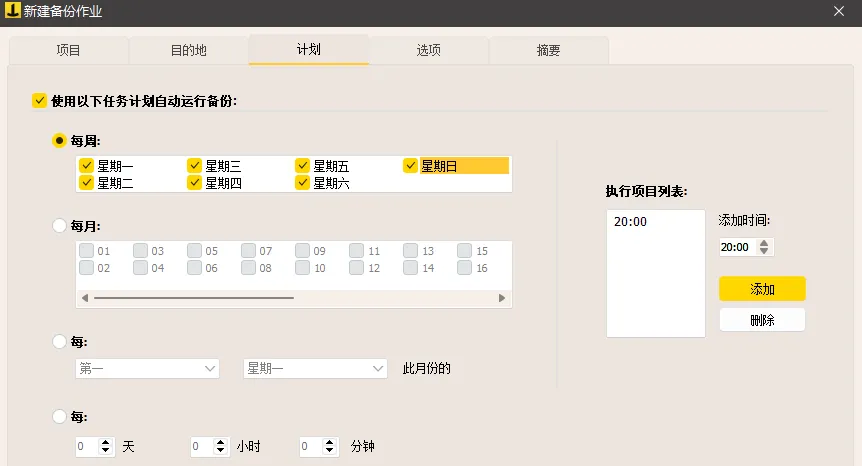This screenshot has height=466, width=862.
Task: Check day 10 checkbox
Action: click(x=302, y=268)
